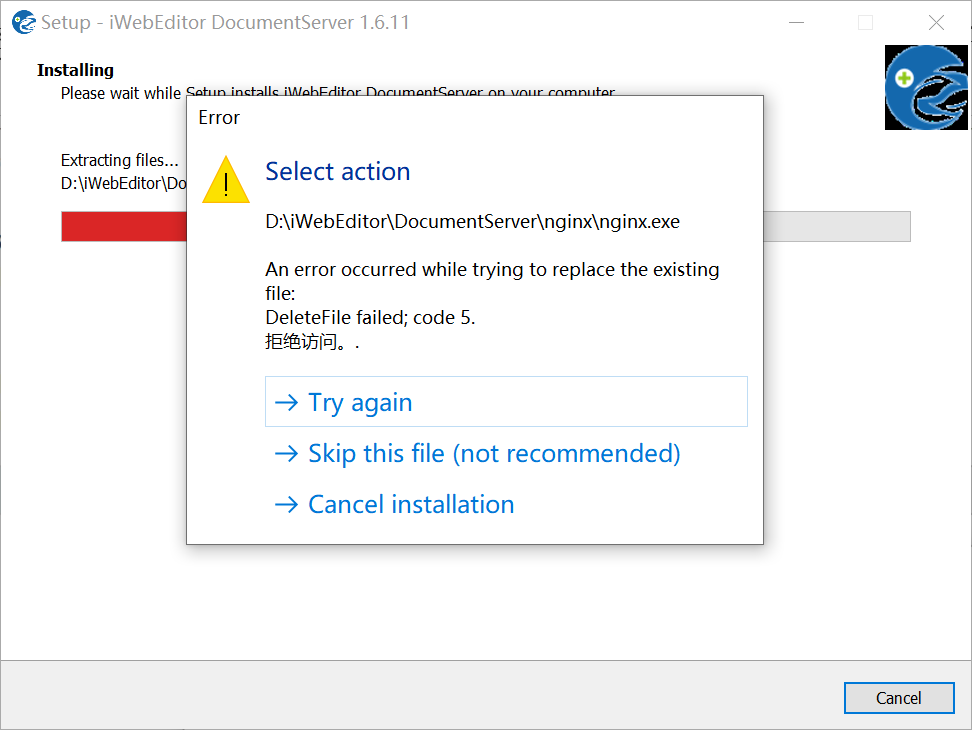Viewport: 972px width, 730px height.
Task: Click the nginx.exe file path text
Action: click(472, 221)
